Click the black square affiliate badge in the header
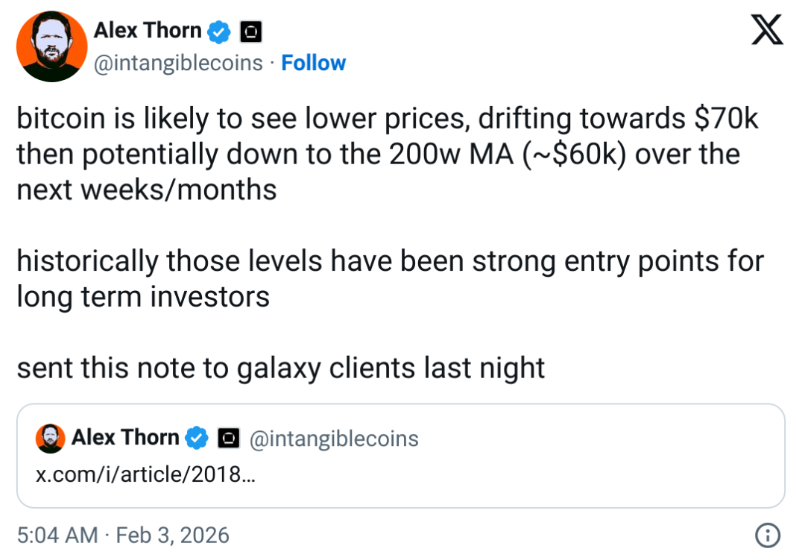Viewport: 799px width, 558px height. (251, 32)
